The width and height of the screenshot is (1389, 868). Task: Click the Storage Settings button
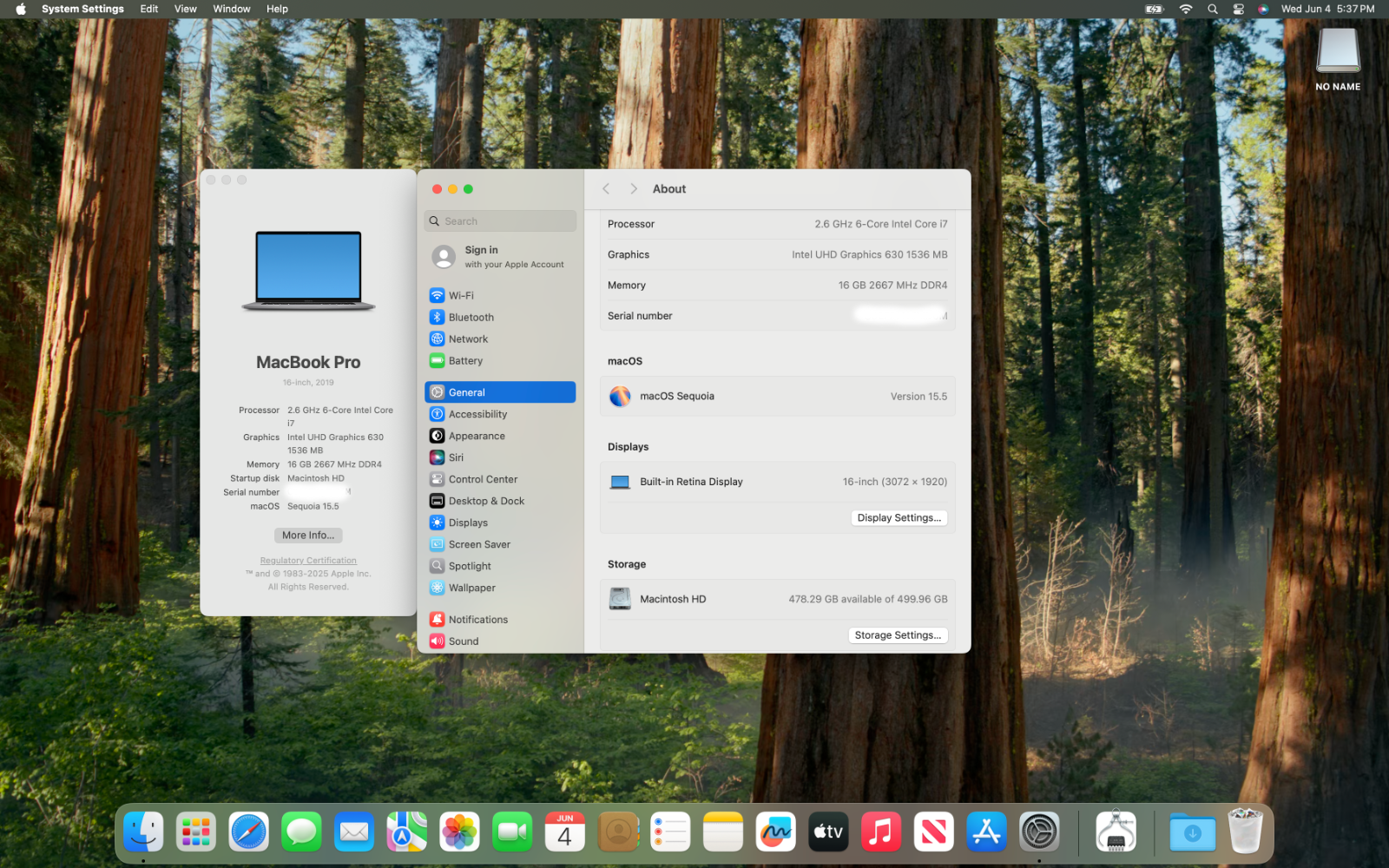point(898,635)
